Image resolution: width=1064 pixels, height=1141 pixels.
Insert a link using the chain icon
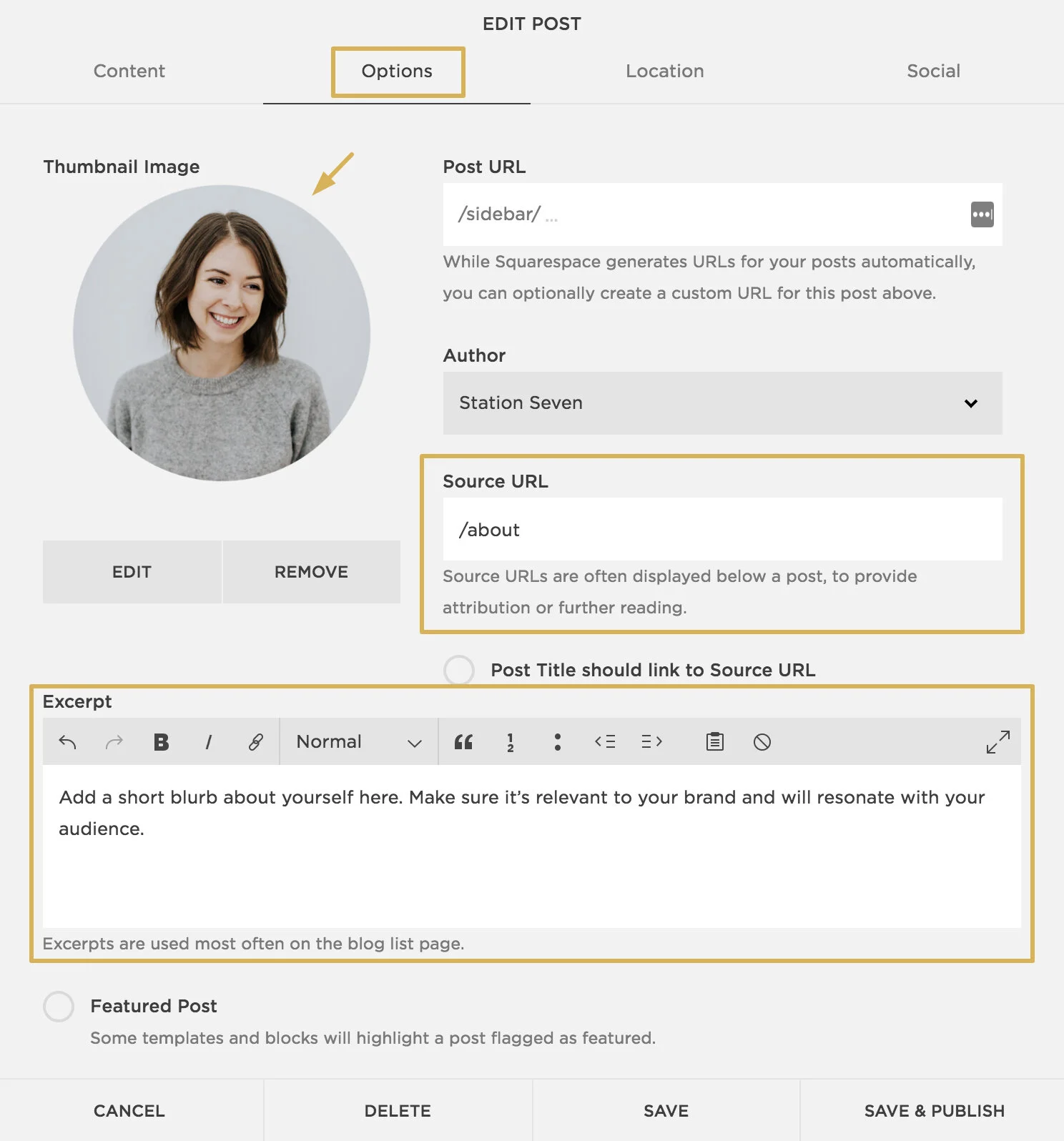[x=256, y=742]
